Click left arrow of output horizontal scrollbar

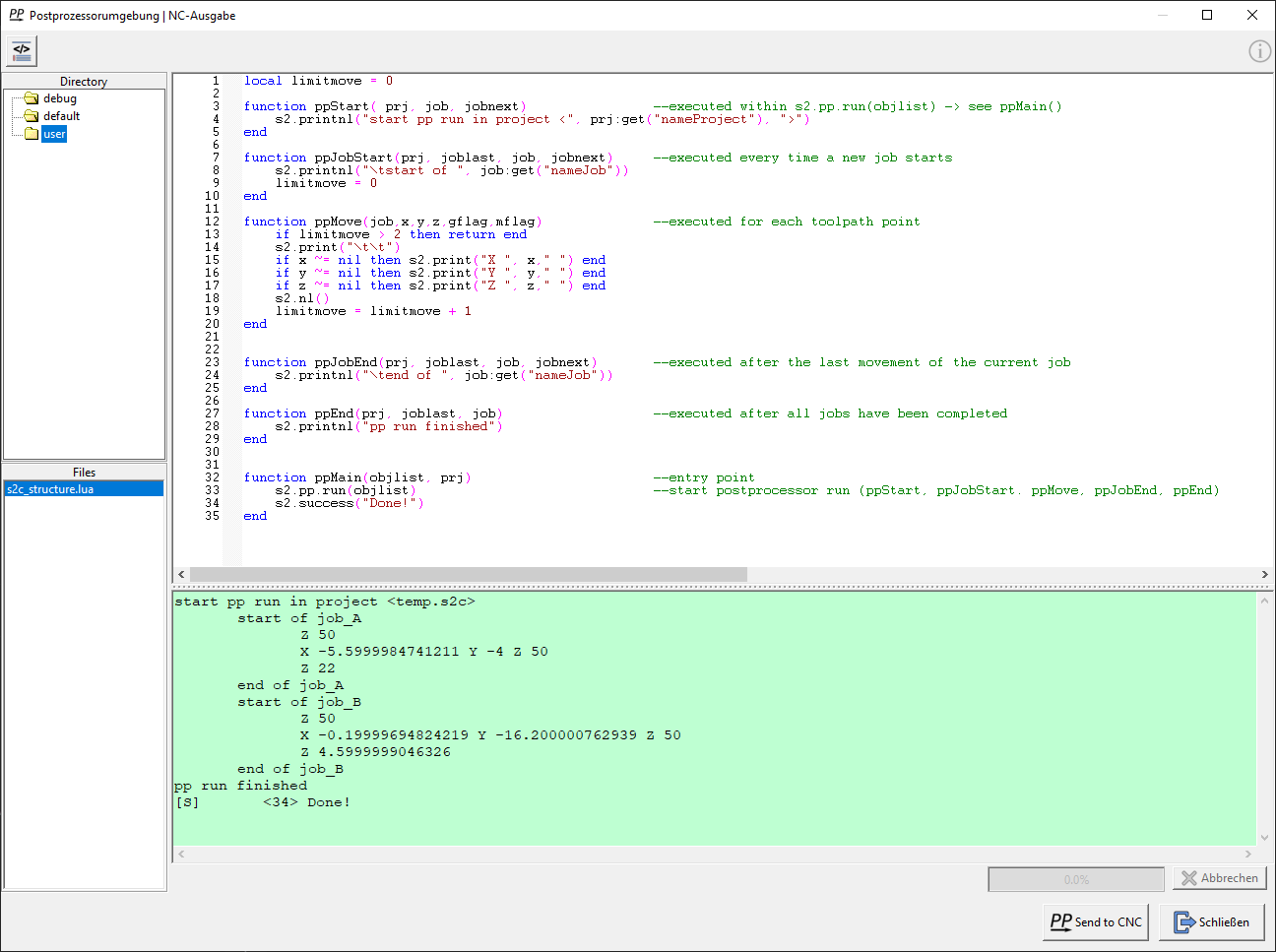tap(181, 855)
